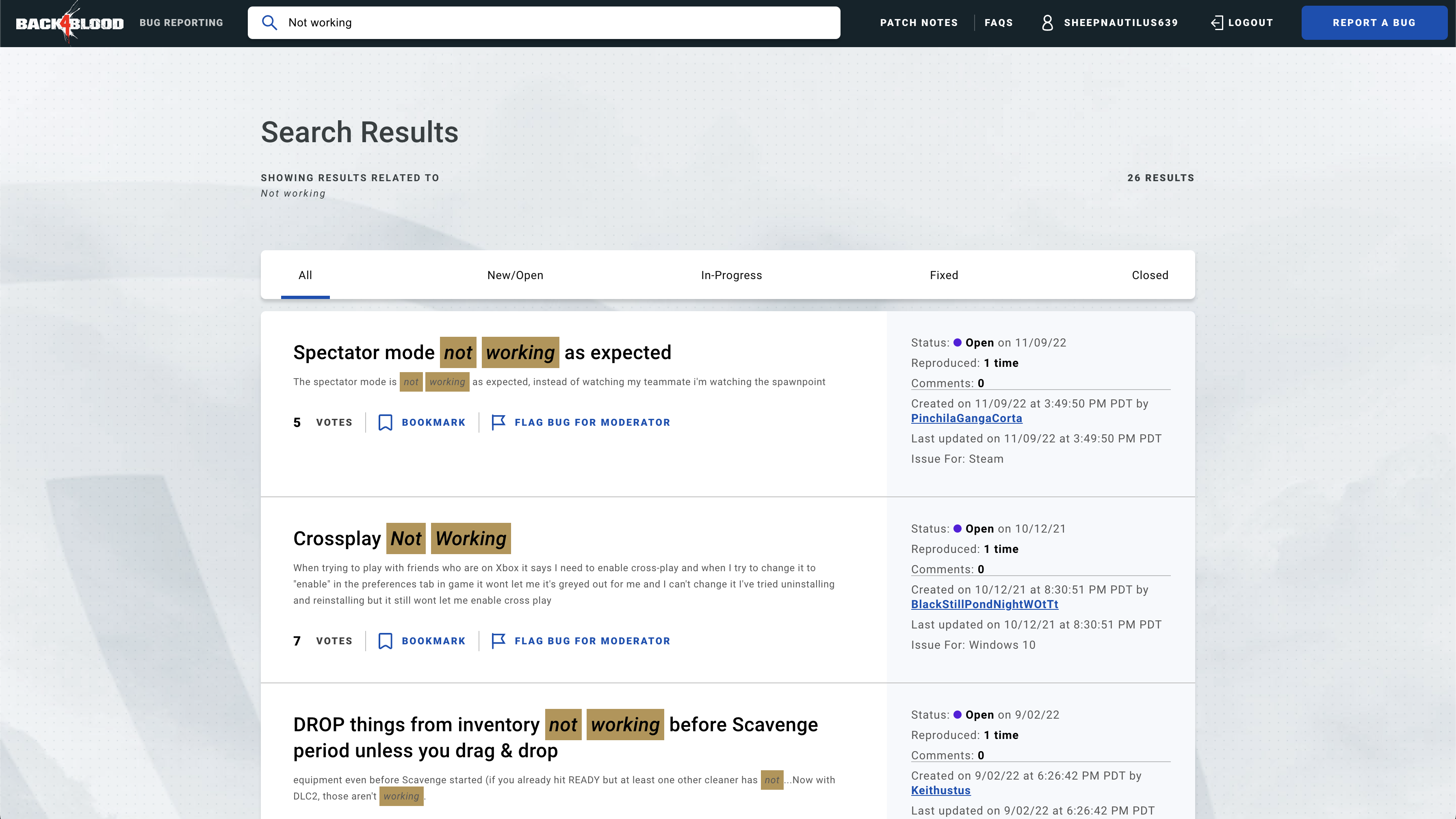The width and height of the screenshot is (1456, 819).
Task: Open 'DROP things from inventory' bug report
Action: (555, 738)
